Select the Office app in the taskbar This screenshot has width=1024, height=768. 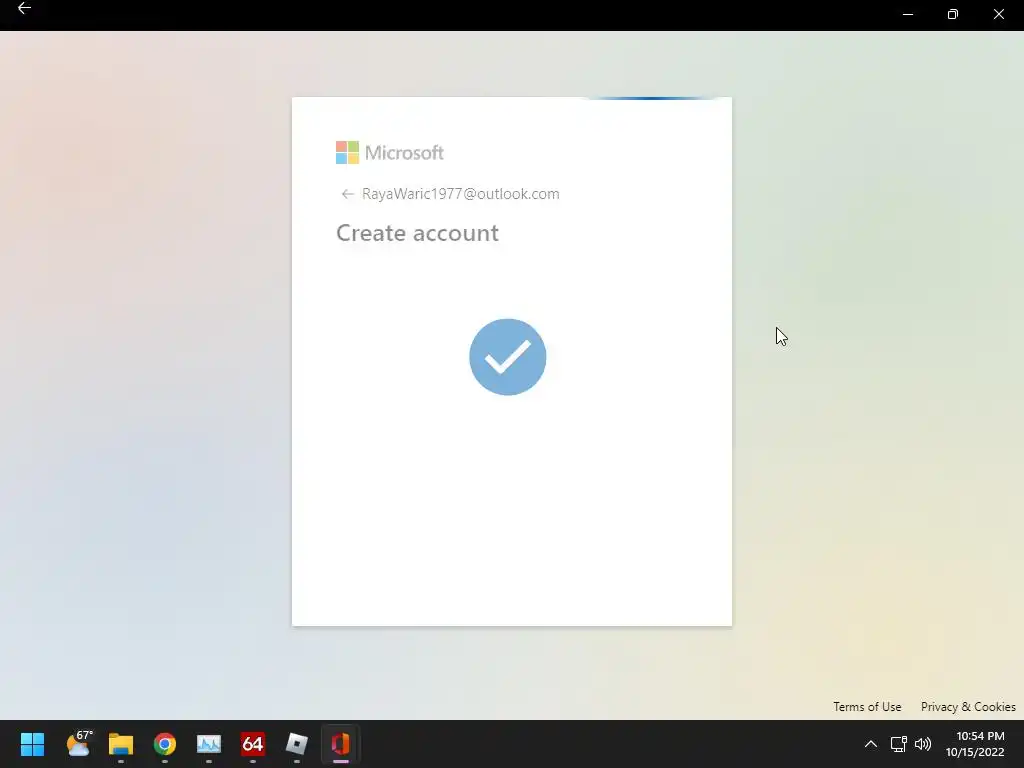click(x=341, y=744)
